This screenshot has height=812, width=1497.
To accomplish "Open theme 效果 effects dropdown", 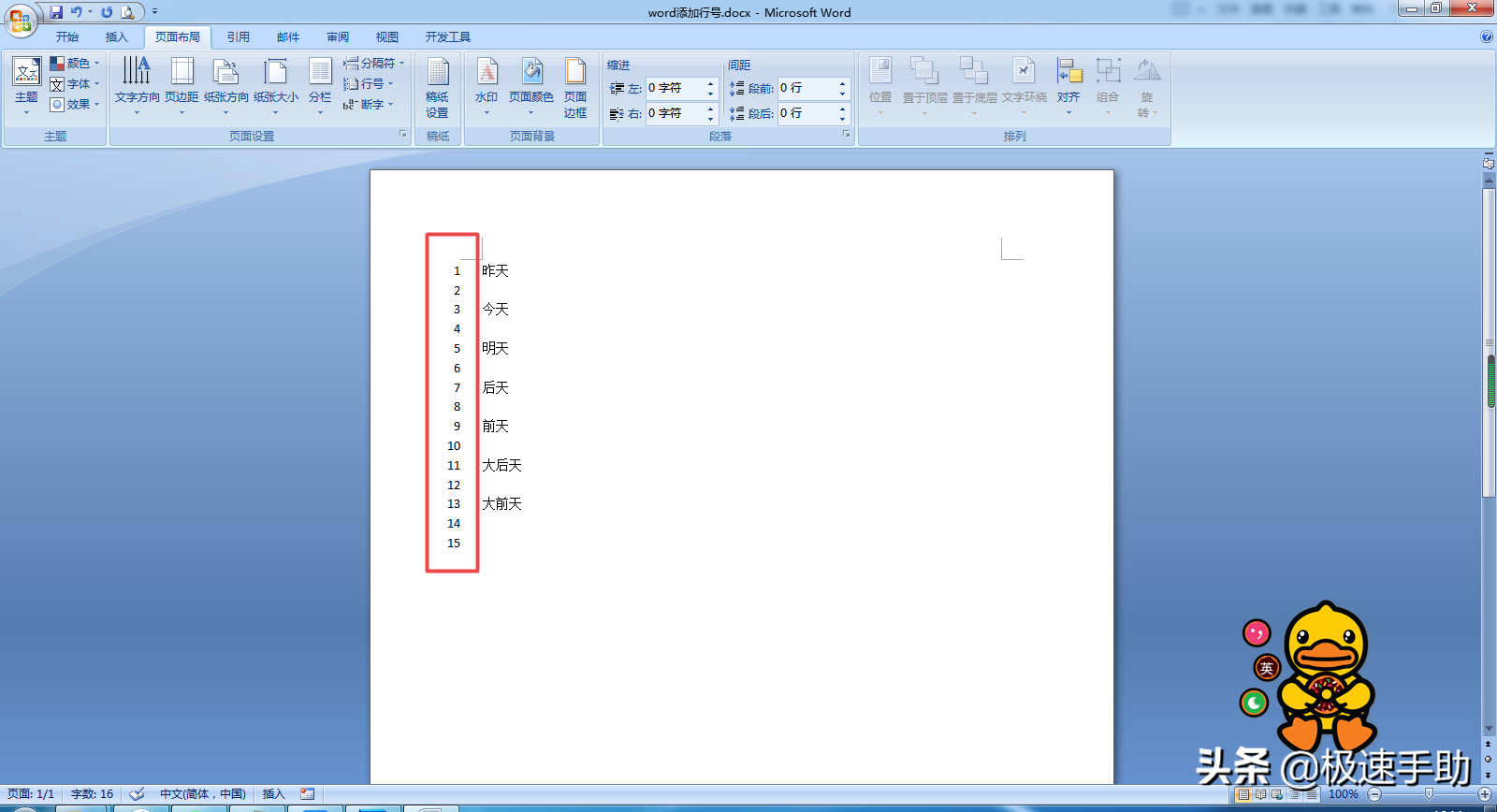I will [x=75, y=105].
